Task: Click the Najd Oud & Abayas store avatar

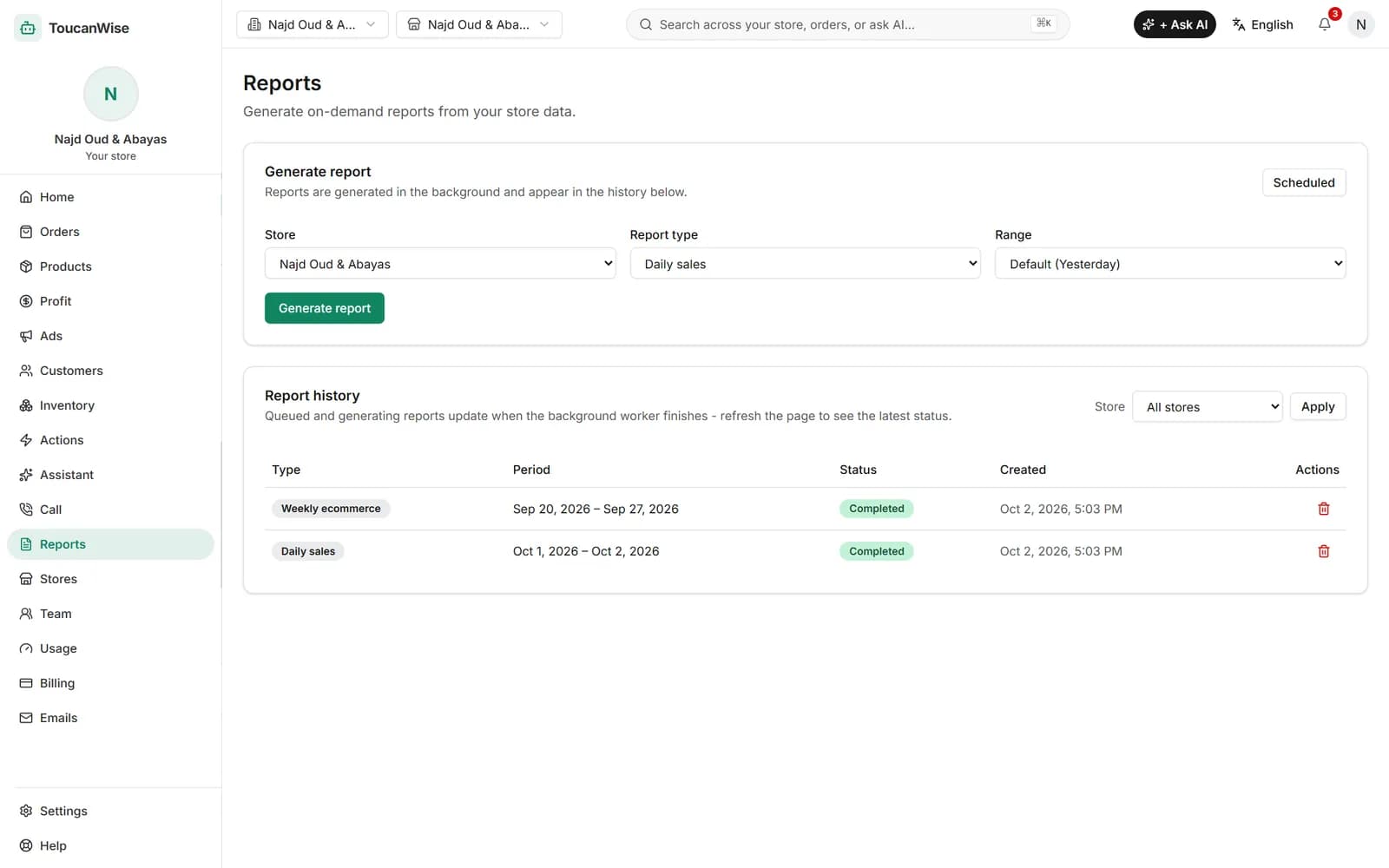Action: coord(111,94)
